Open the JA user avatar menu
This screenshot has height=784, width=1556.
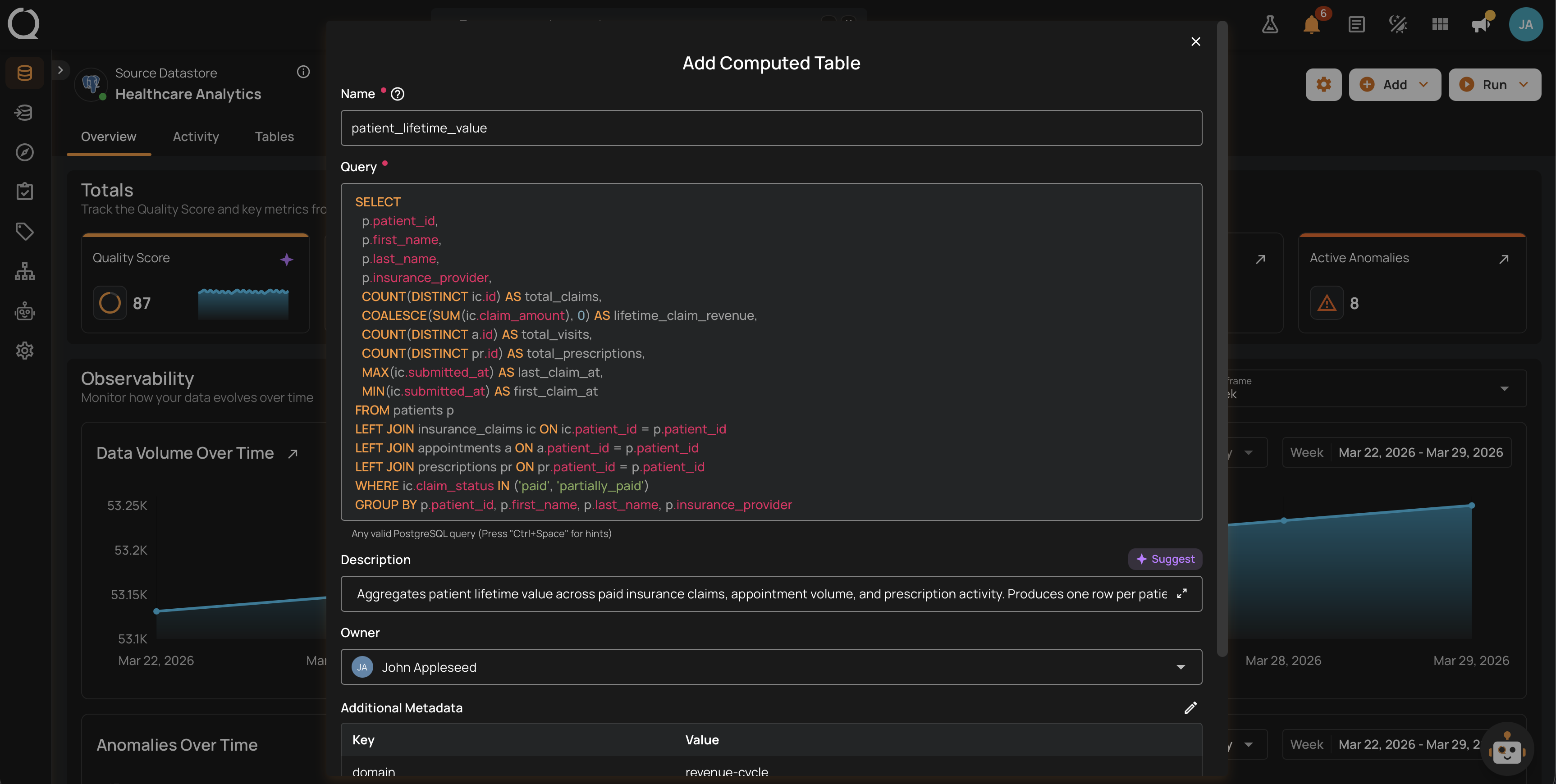pyautogui.click(x=1526, y=24)
